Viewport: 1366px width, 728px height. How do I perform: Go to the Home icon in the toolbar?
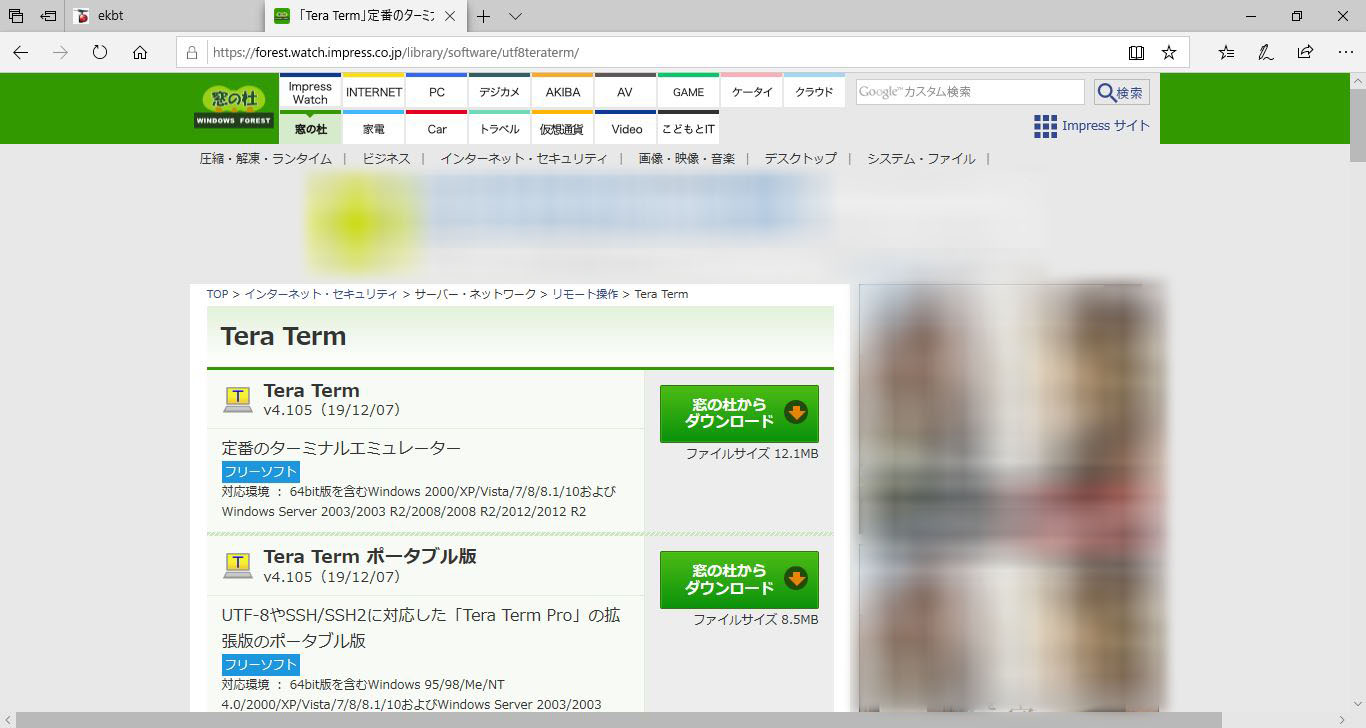click(x=140, y=52)
